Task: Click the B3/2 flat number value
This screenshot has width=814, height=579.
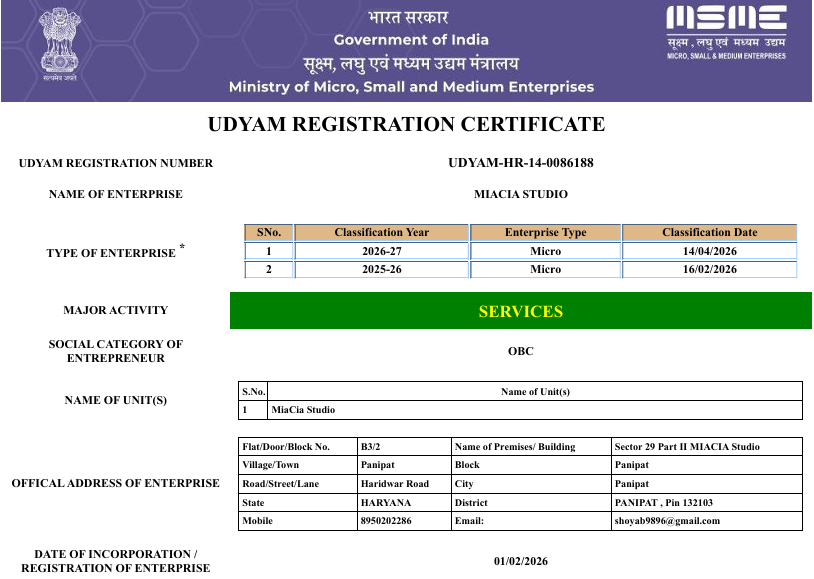Action: [371, 447]
